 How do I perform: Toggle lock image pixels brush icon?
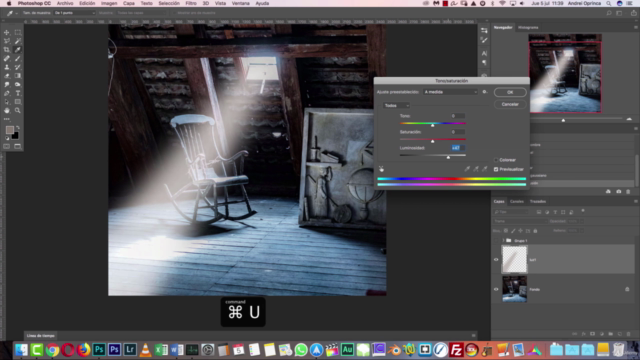pyautogui.click(x=513, y=231)
